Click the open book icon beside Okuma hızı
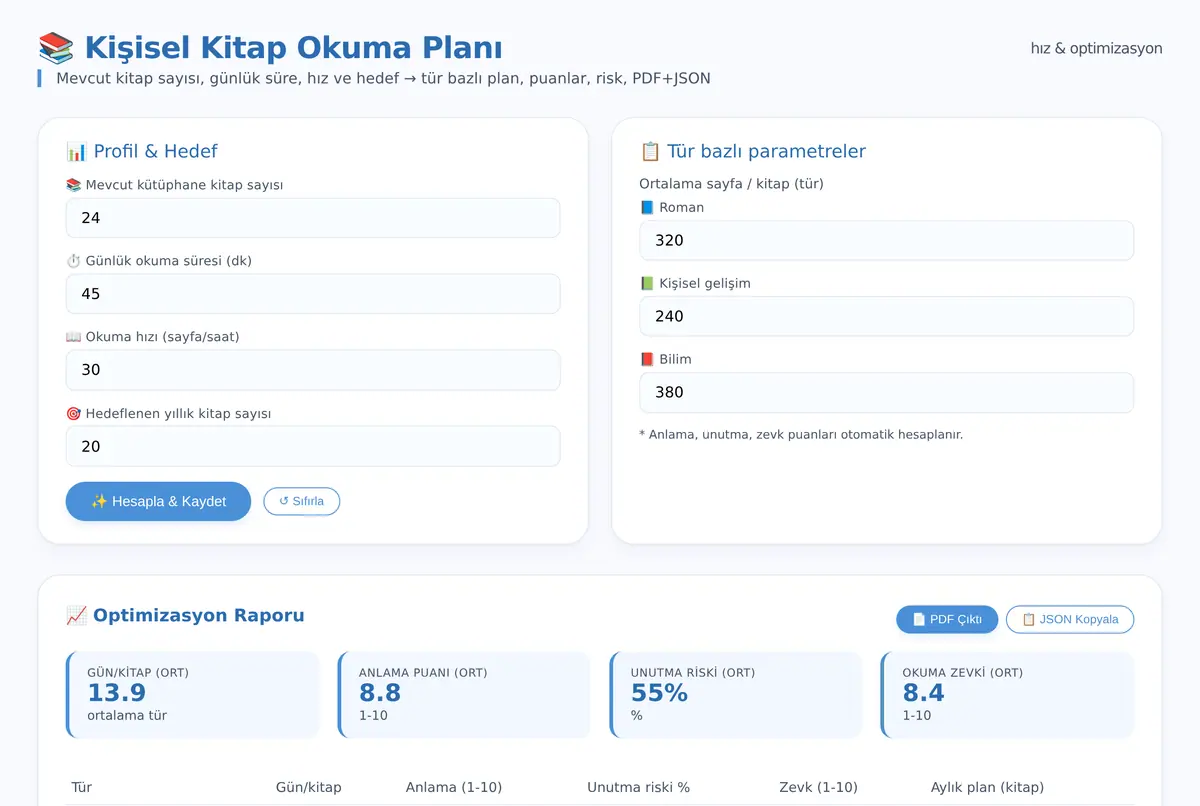 [x=73, y=337]
